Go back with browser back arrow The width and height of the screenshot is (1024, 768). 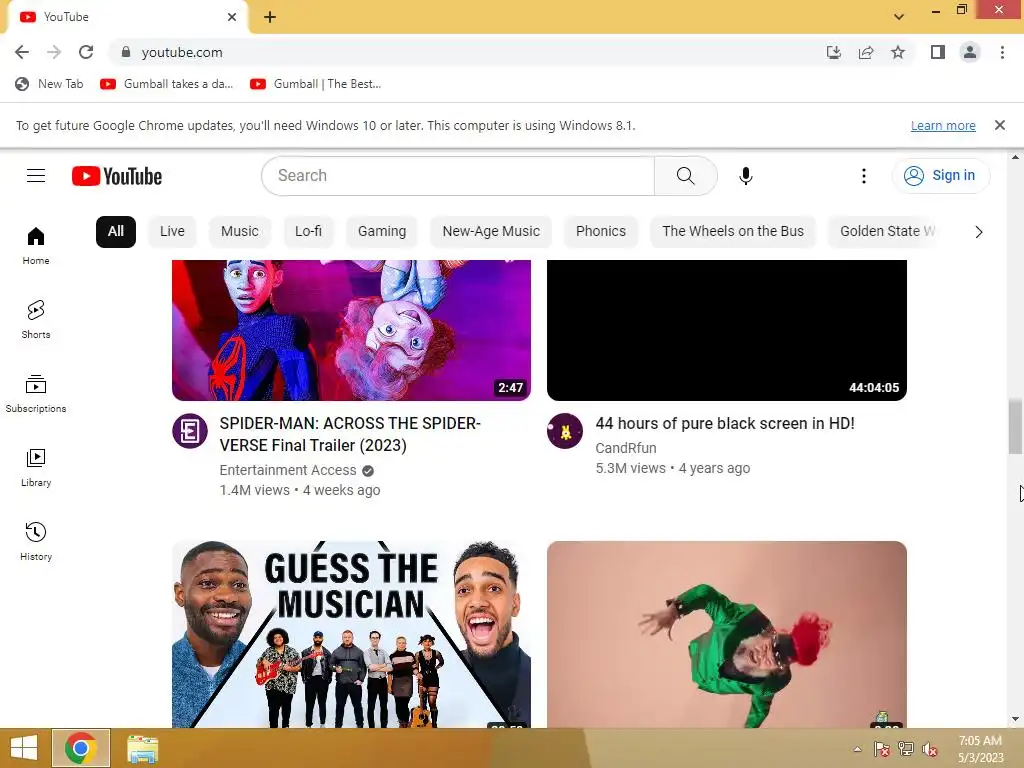[22, 52]
